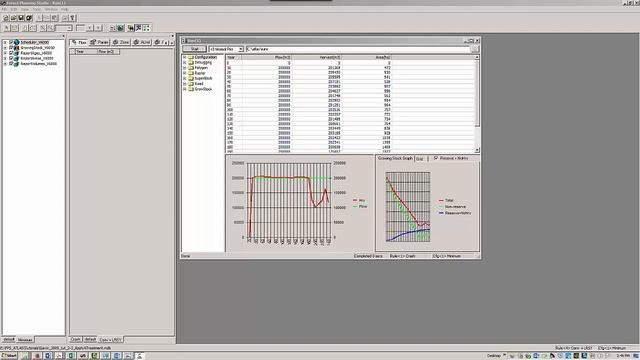Expand the Configuration folder node
The image size is (640, 360).
(x=184, y=57)
